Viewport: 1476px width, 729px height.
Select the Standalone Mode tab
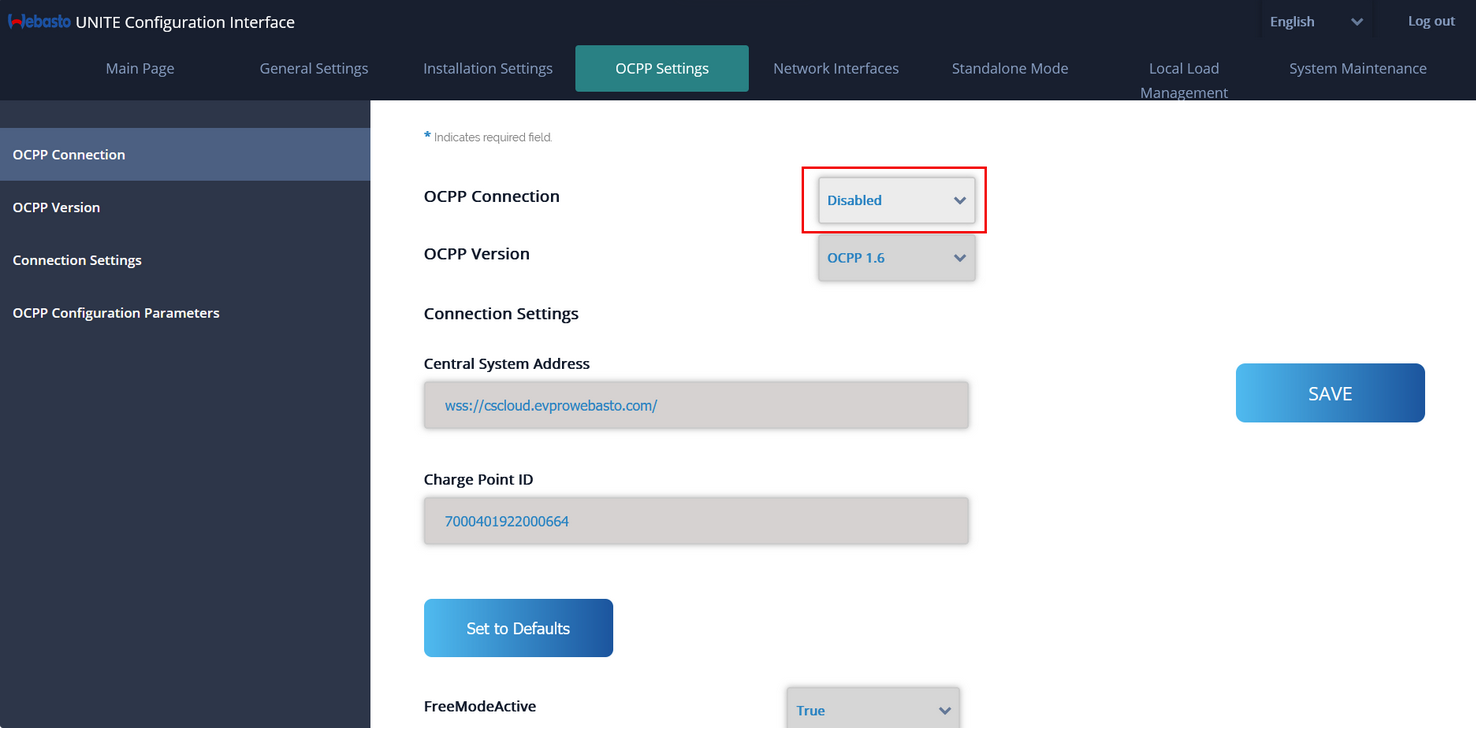(1010, 69)
